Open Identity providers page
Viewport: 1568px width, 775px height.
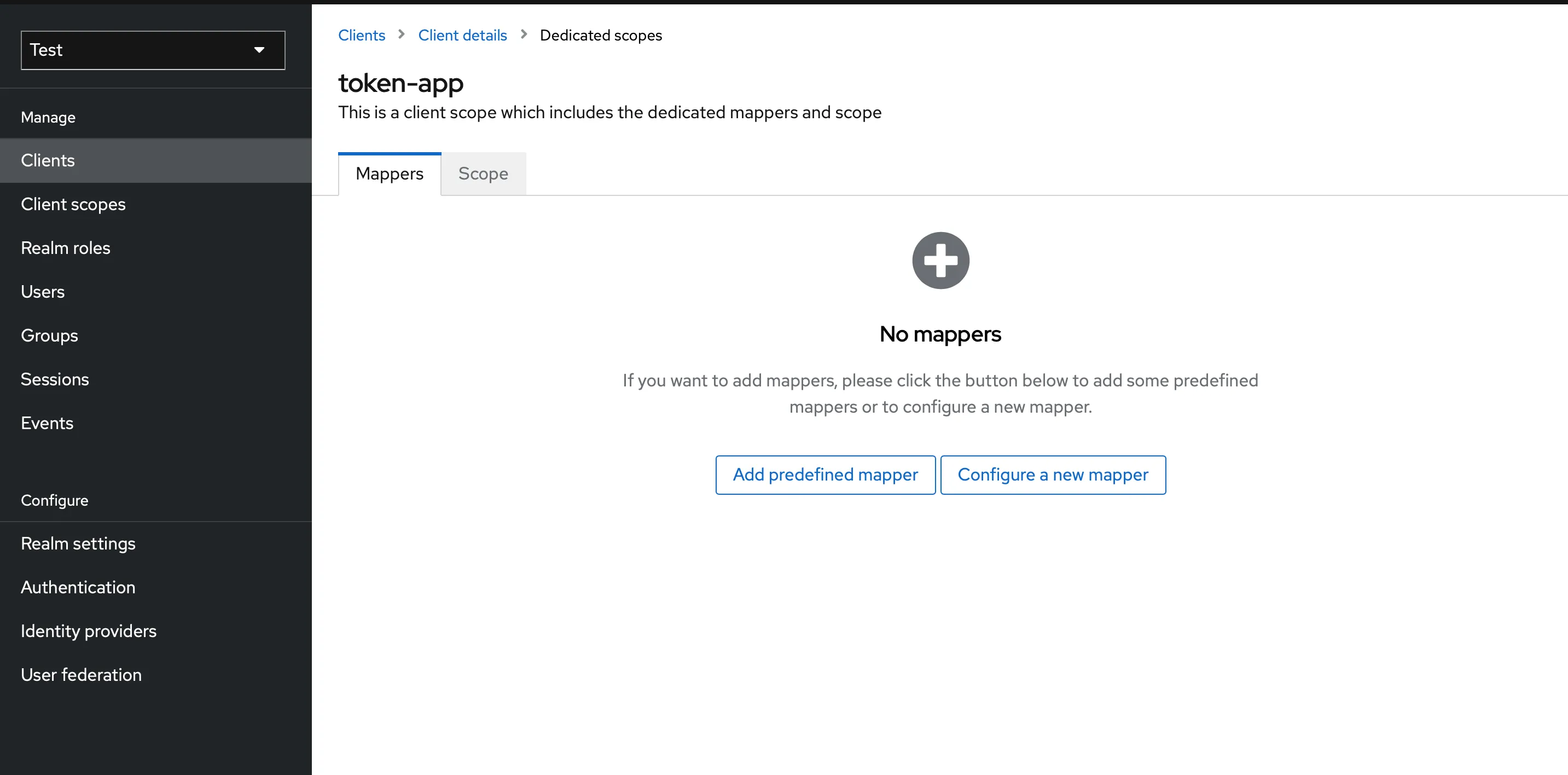coord(88,631)
